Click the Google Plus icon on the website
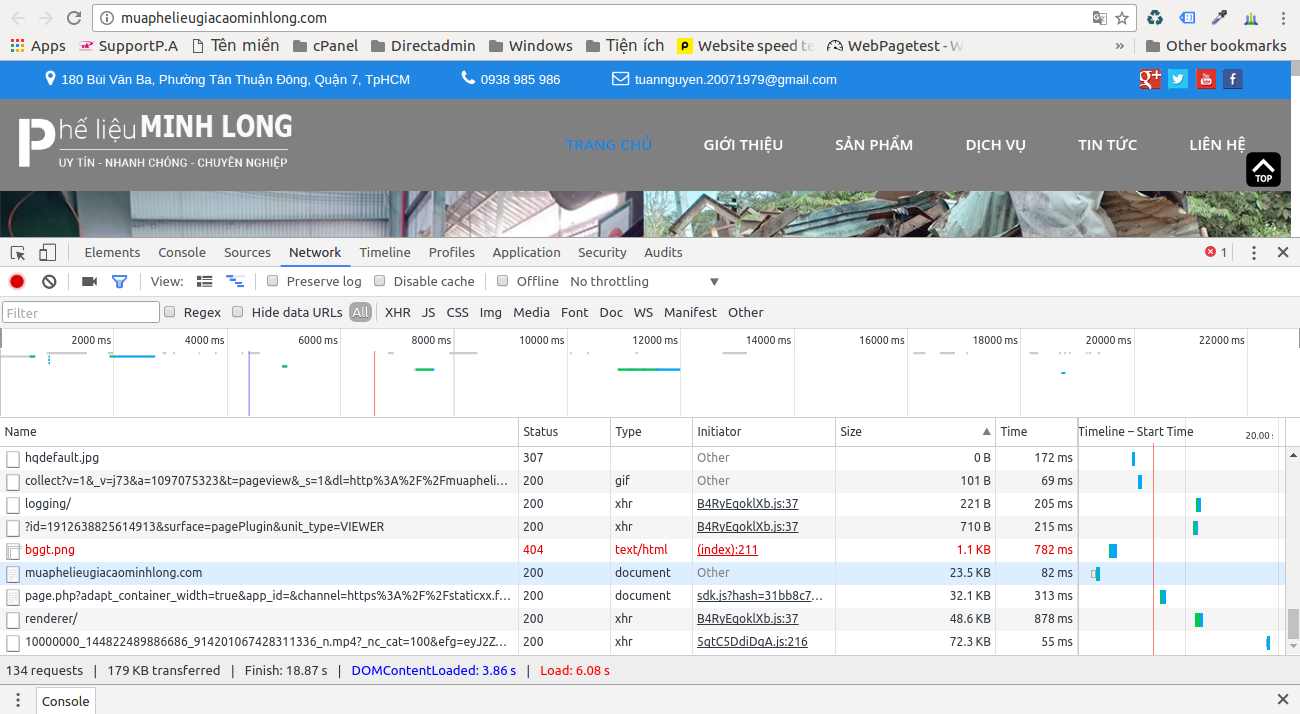 (1150, 79)
